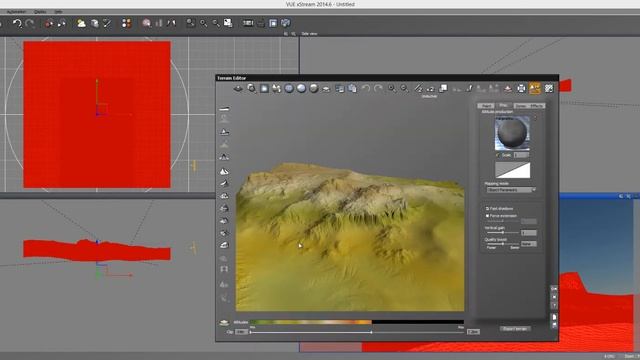Click the red arrow icon in Terrain Editor
Viewport: 640px width, 360px height.
(508, 88)
